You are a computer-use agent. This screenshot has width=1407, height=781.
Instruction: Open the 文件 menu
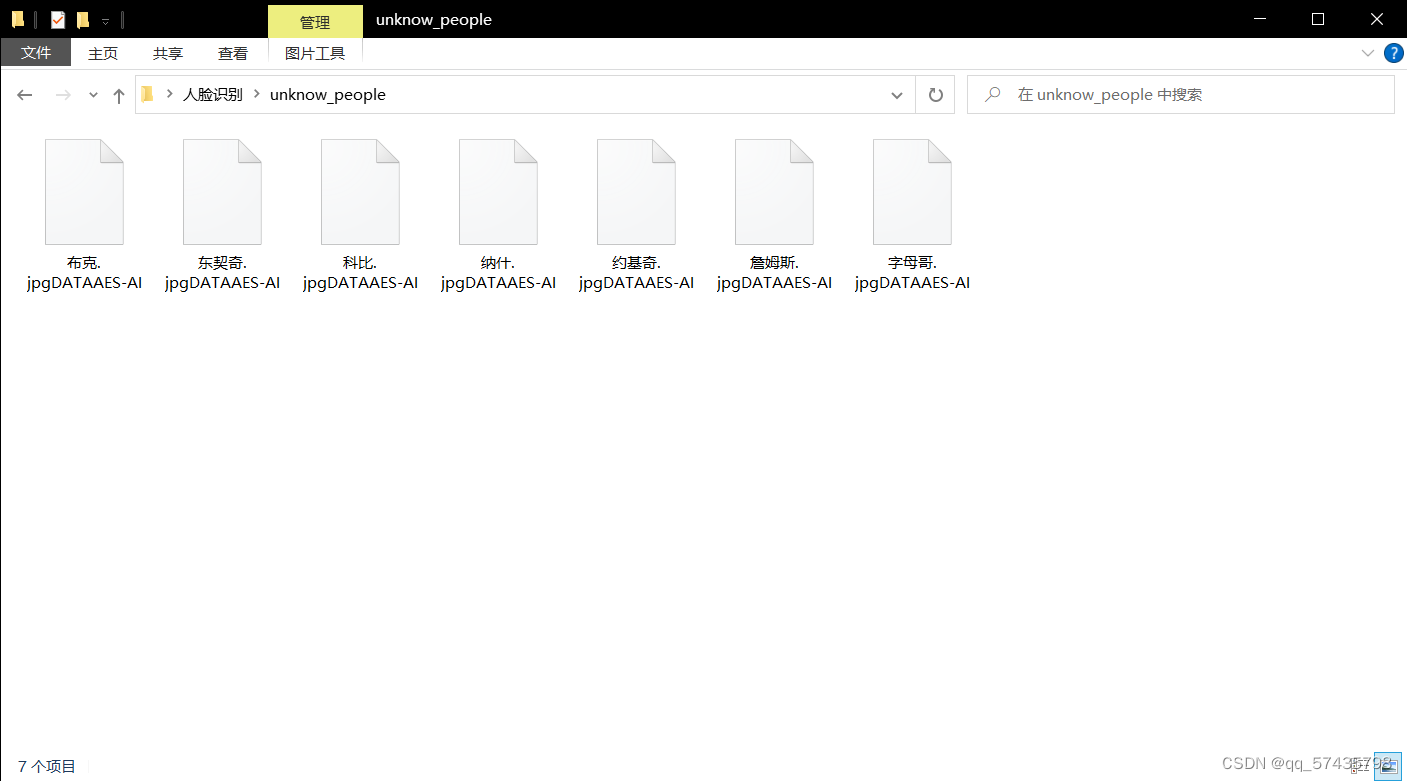(x=36, y=53)
